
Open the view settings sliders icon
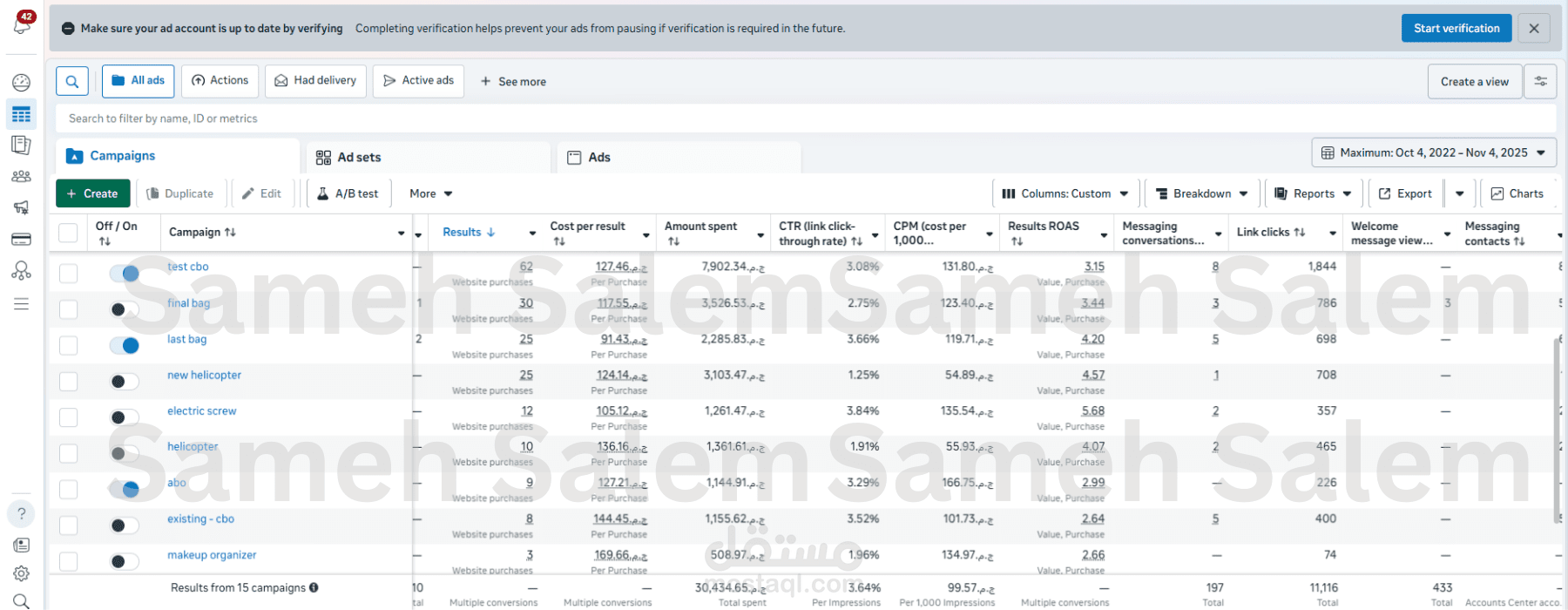coord(1540,81)
